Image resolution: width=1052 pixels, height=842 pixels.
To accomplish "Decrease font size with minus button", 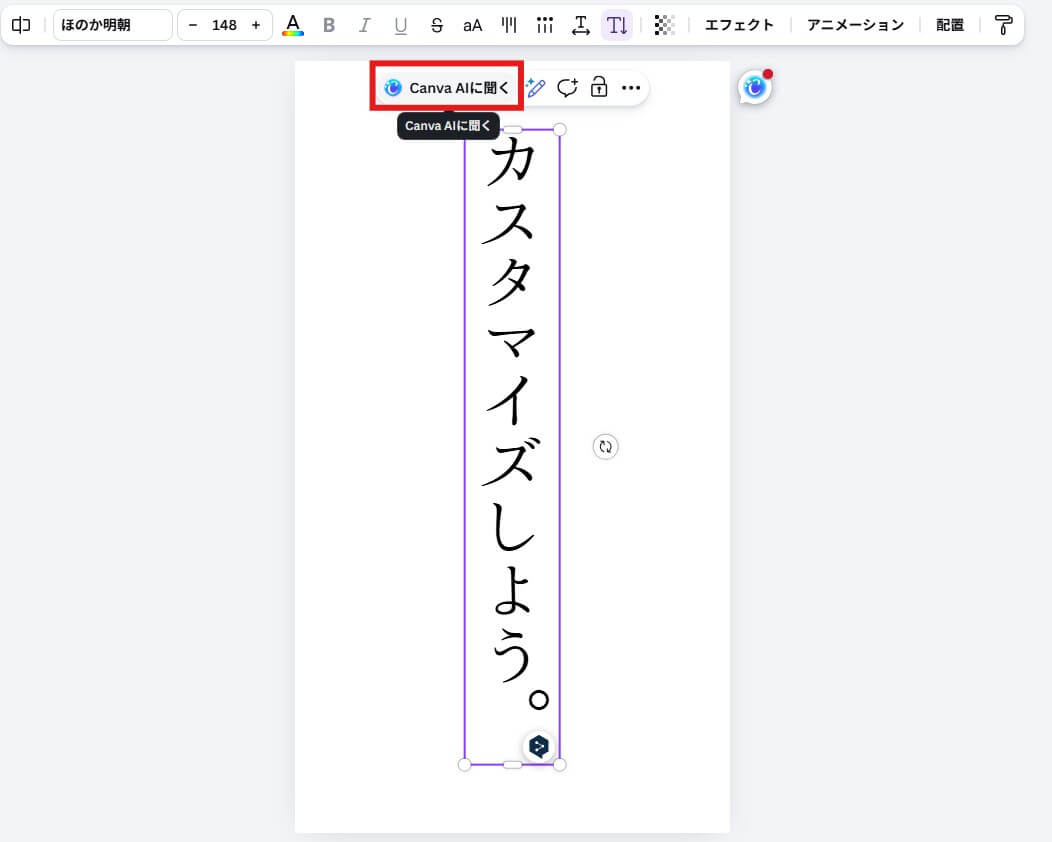I will (193, 25).
